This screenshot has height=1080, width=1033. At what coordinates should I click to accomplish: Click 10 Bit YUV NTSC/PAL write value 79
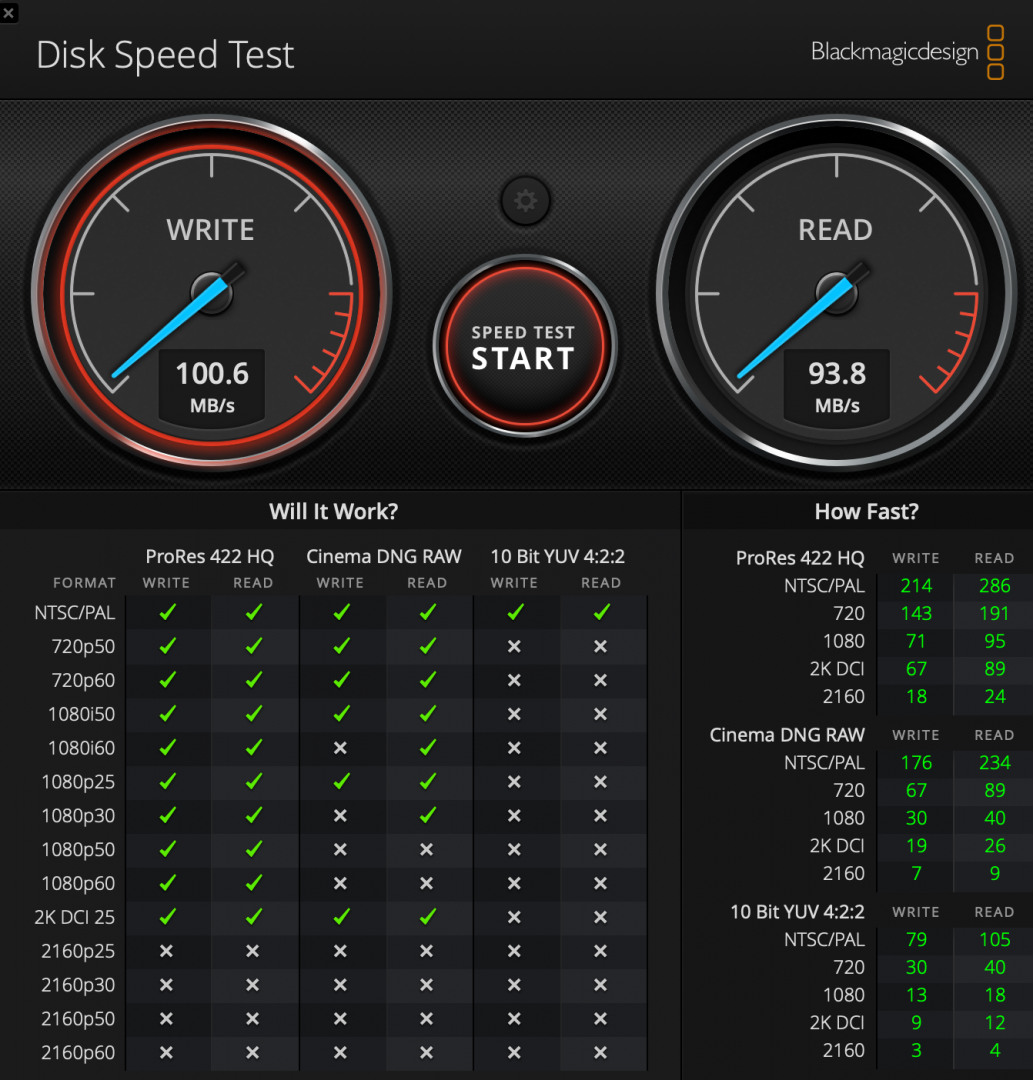pos(916,939)
